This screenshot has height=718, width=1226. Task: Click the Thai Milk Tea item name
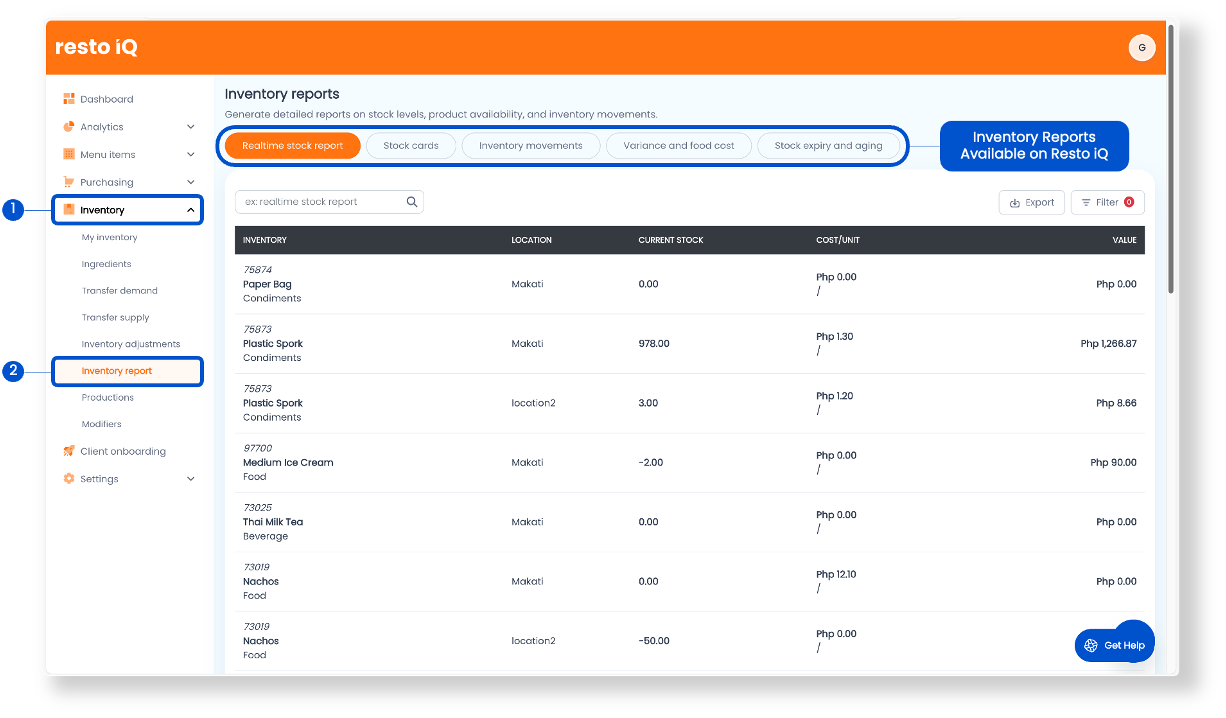pos(273,522)
